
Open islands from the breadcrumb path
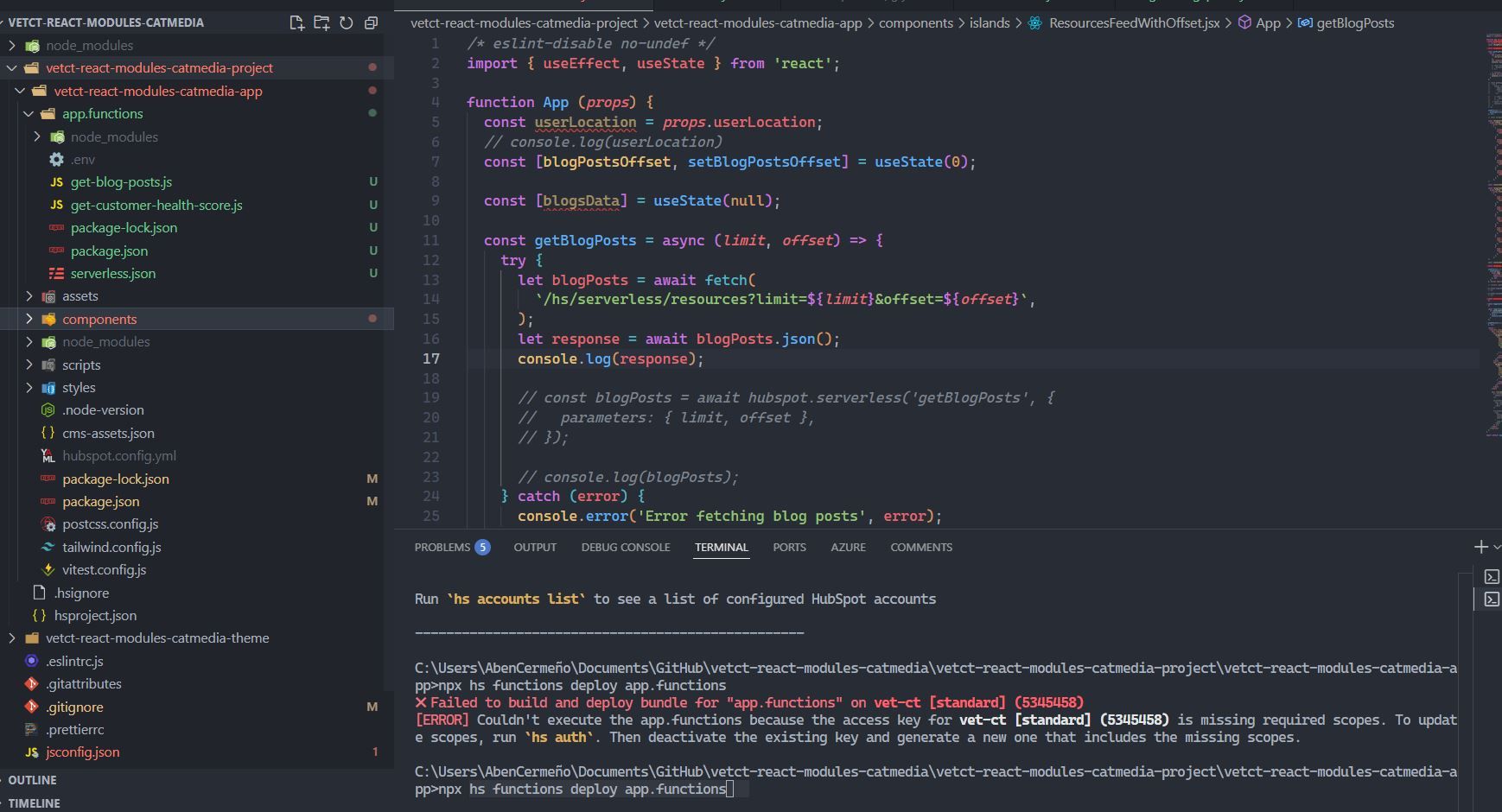point(988,23)
